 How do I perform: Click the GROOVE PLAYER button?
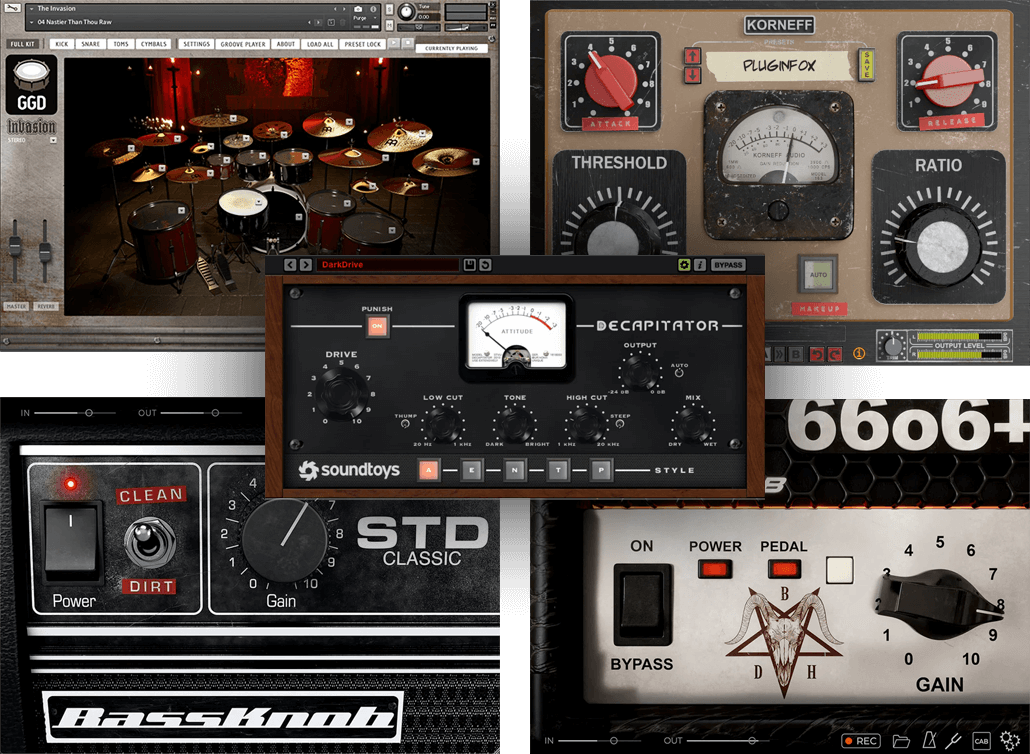point(243,44)
